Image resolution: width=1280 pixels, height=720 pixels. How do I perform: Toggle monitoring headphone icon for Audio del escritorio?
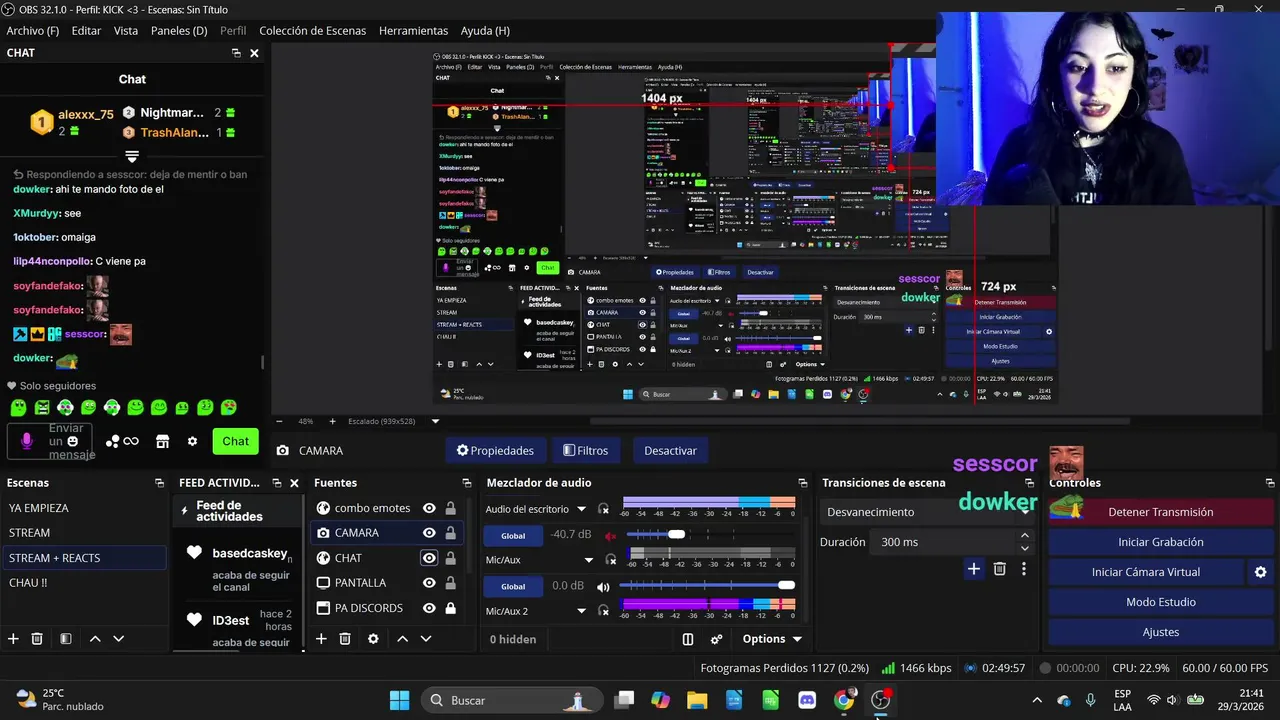[x=603, y=509]
